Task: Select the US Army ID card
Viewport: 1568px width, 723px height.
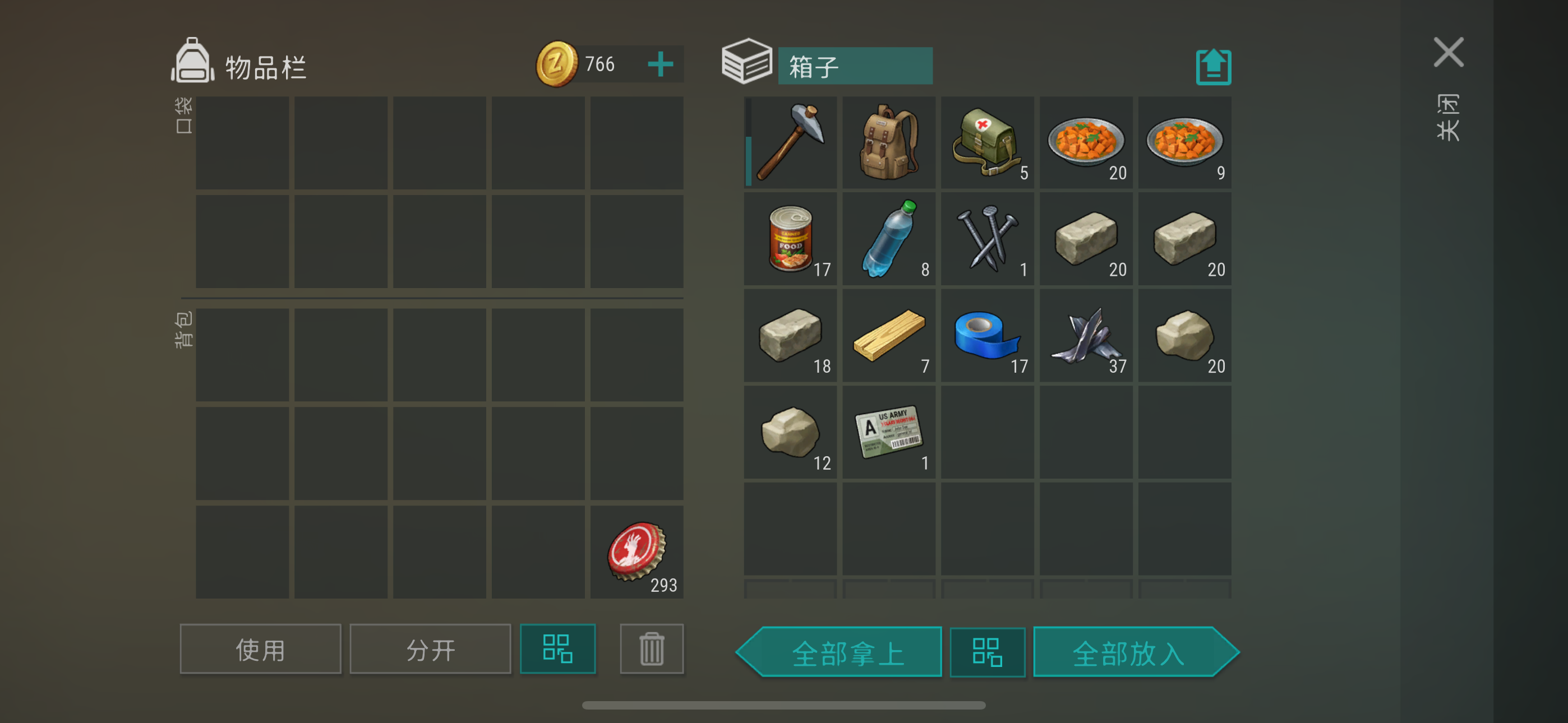Action: point(889,432)
